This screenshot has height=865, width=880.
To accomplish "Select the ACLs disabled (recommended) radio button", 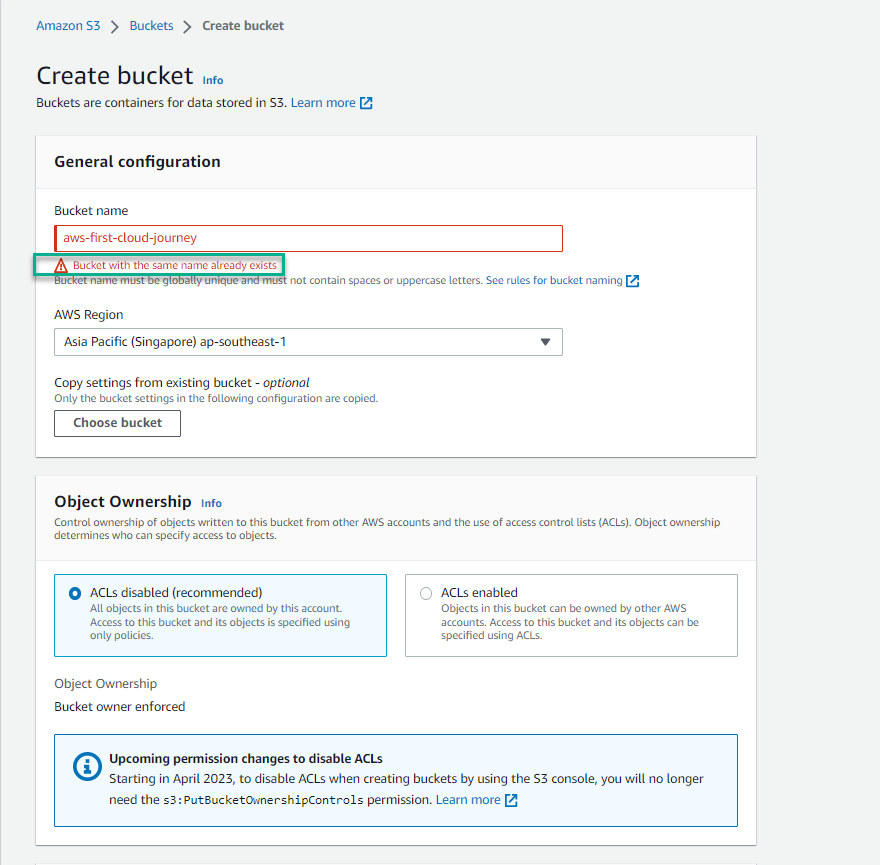I will tap(75, 592).
